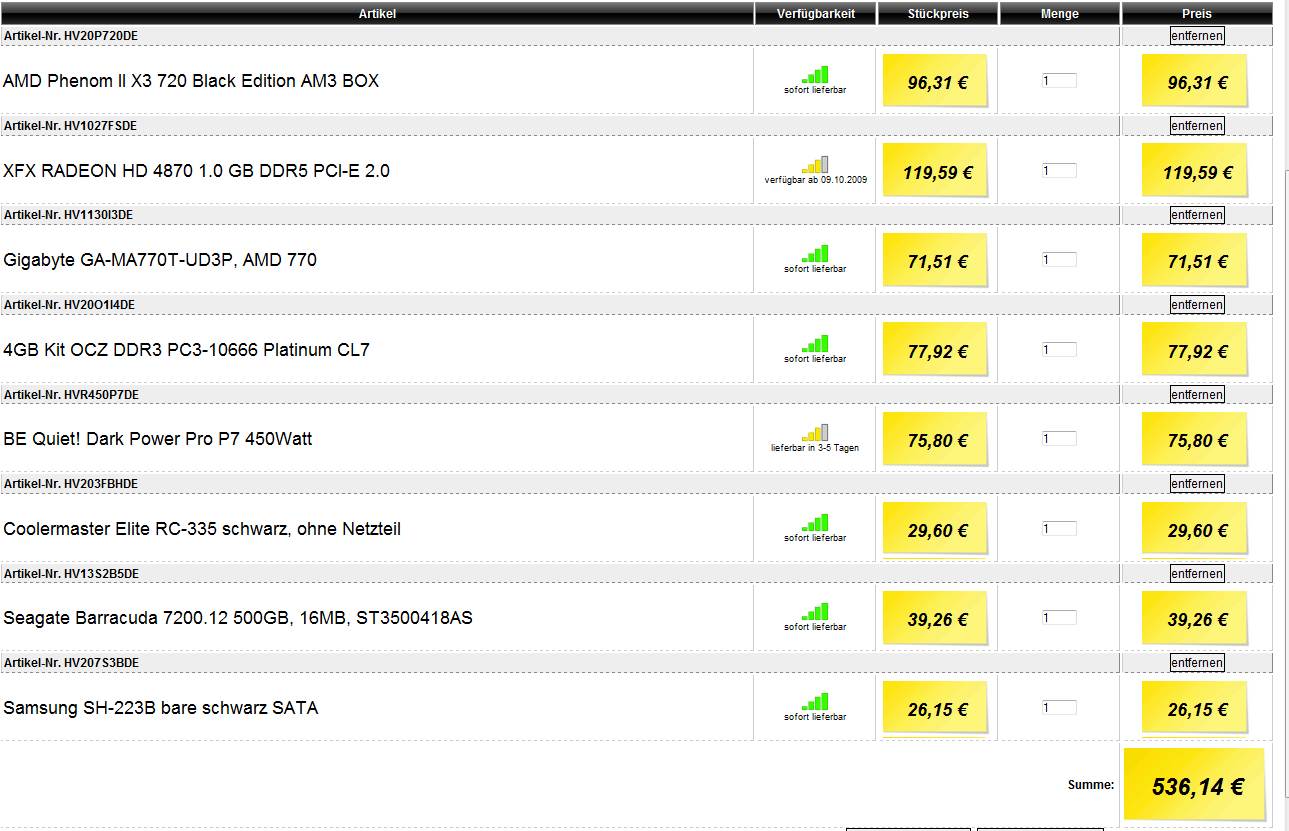Viewport: 1289px width, 831px height.
Task: Focus quantity field for 4GB Kit OCZ DDR3
Action: click(1059, 350)
